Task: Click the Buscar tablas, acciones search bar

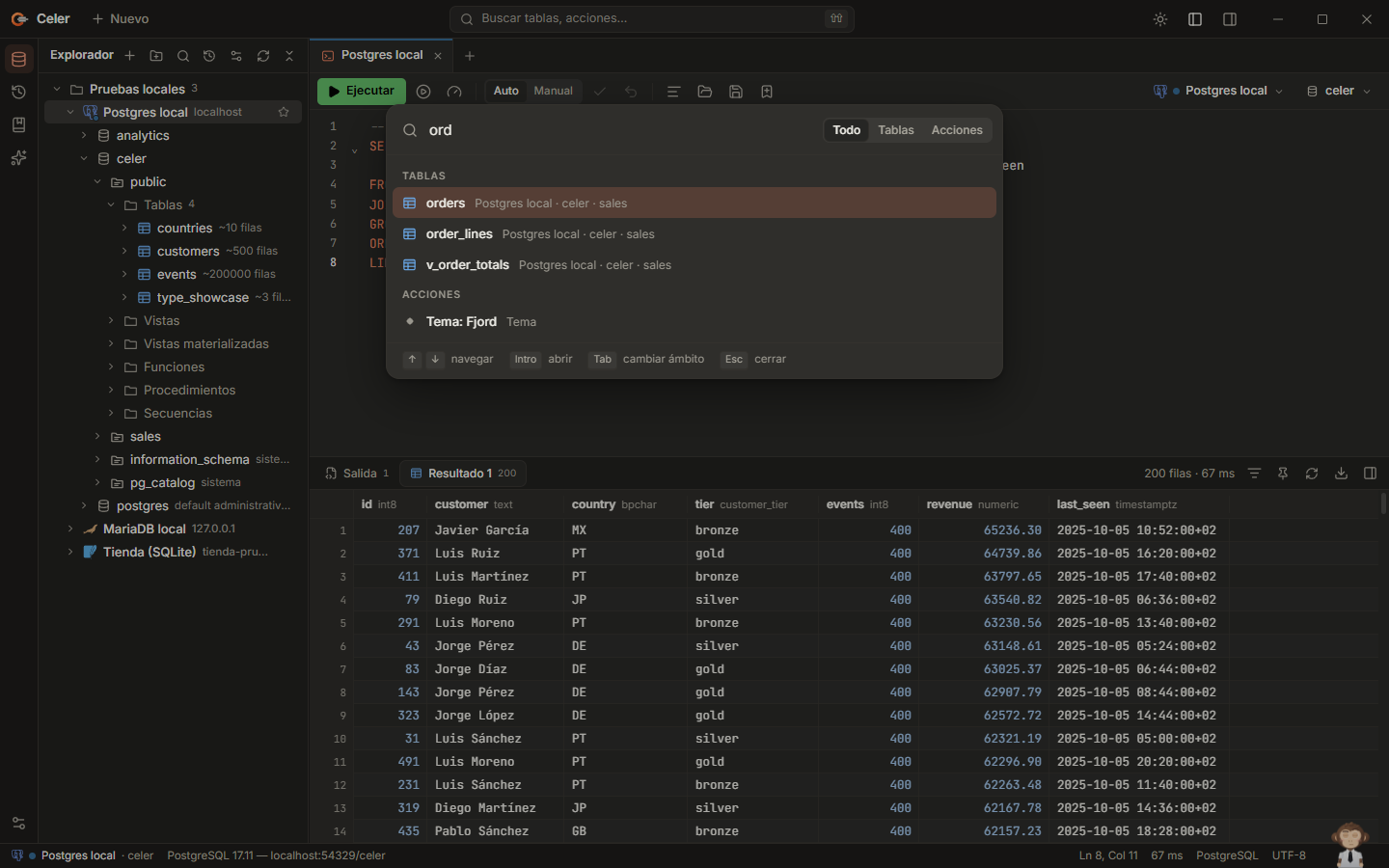Action: [652, 18]
